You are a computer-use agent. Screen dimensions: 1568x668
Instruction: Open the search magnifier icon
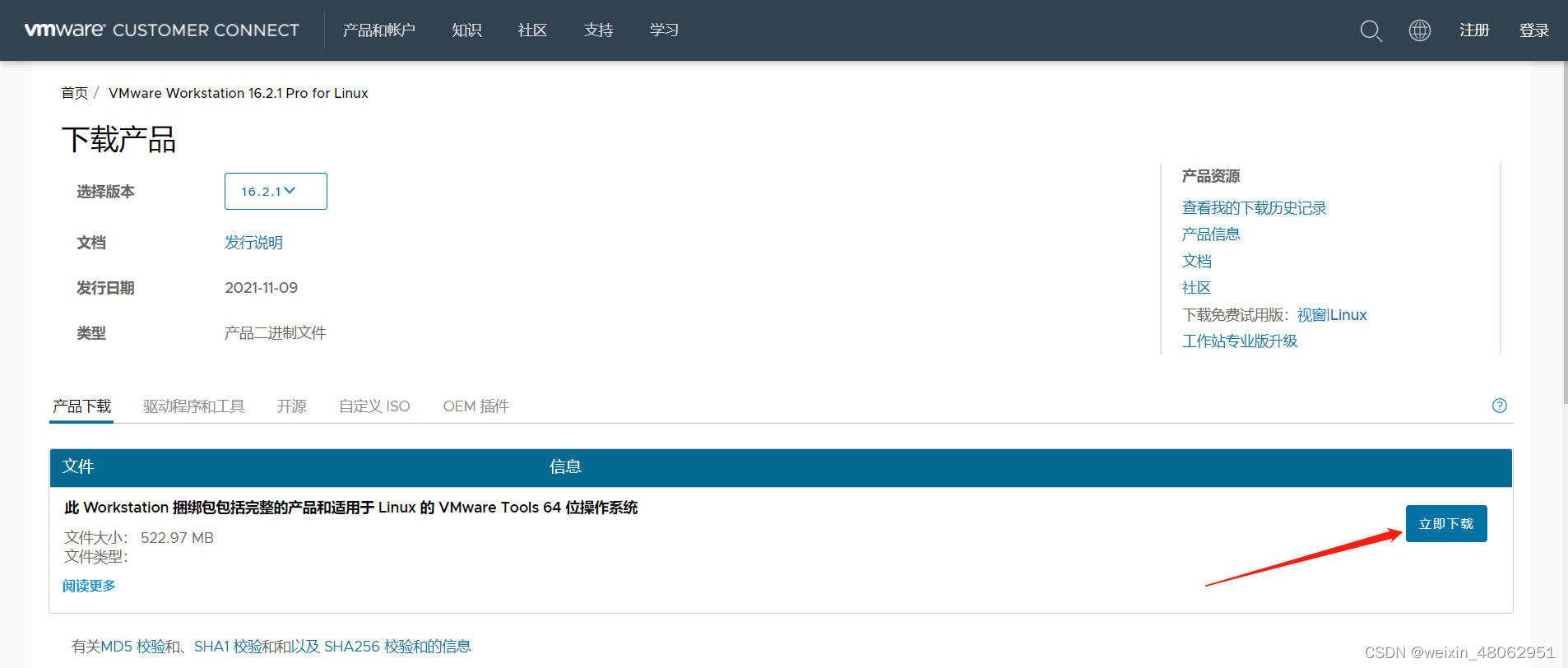(1371, 30)
